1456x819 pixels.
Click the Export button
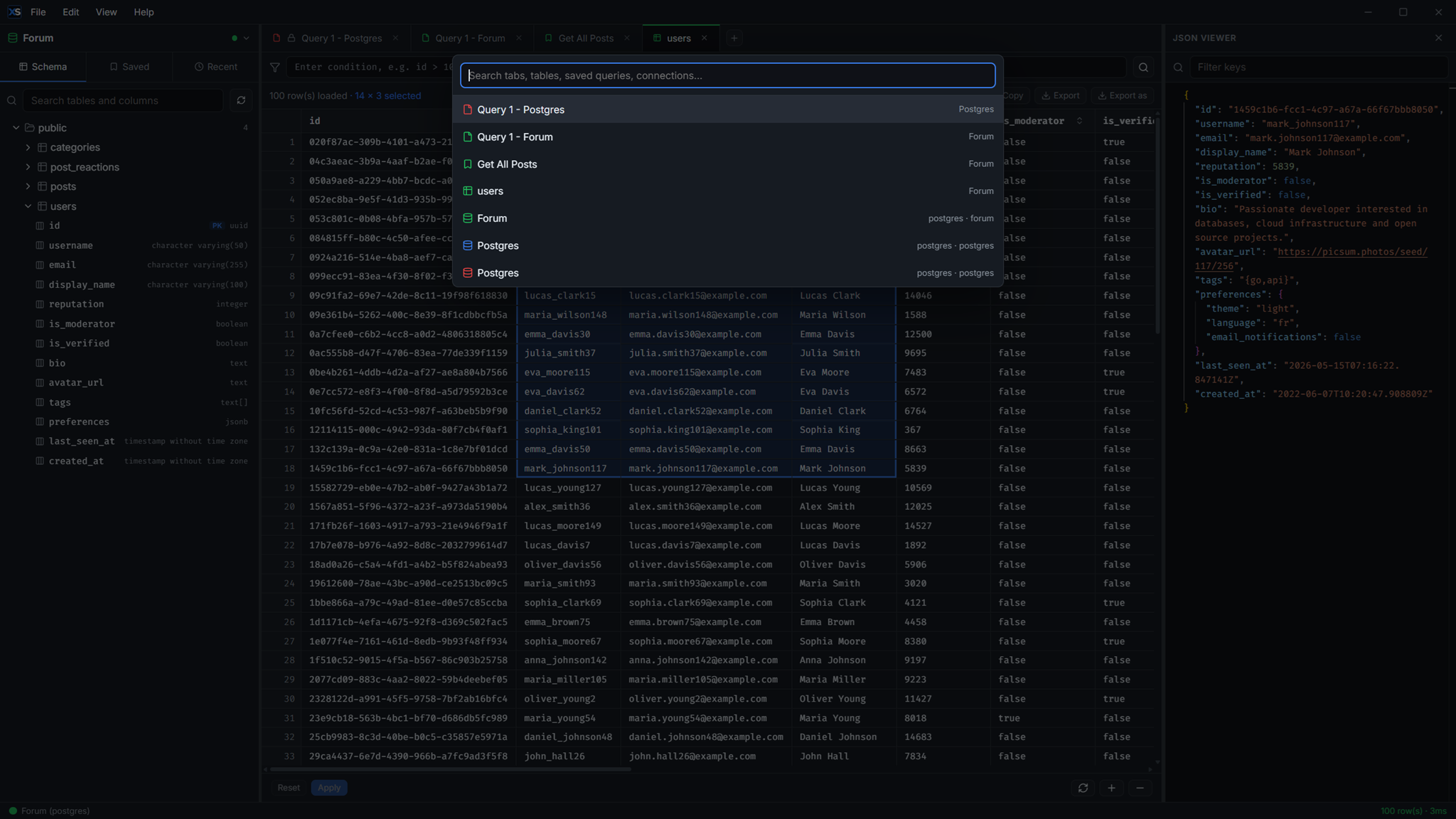tap(1060, 95)
